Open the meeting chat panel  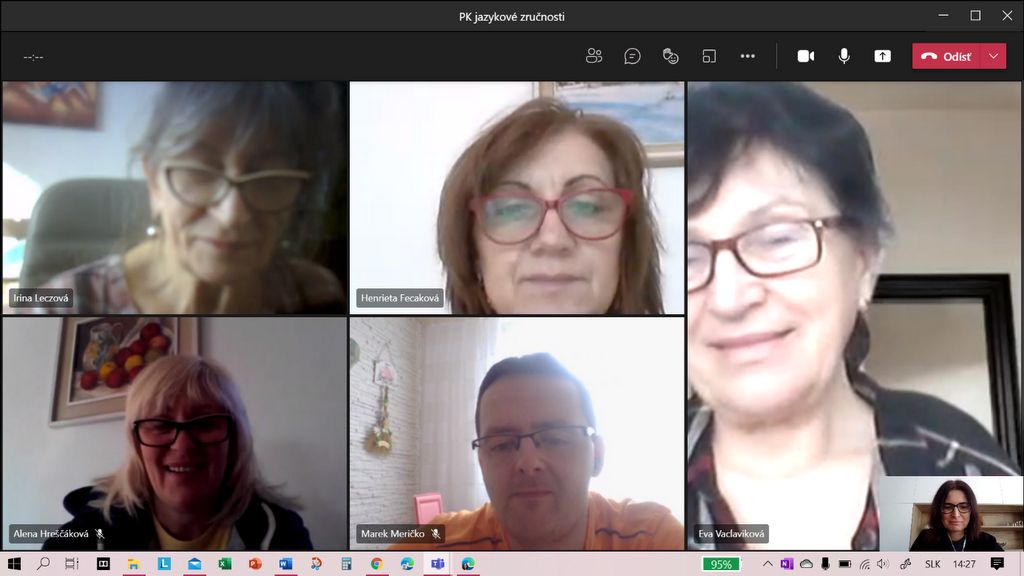point(632,56)
